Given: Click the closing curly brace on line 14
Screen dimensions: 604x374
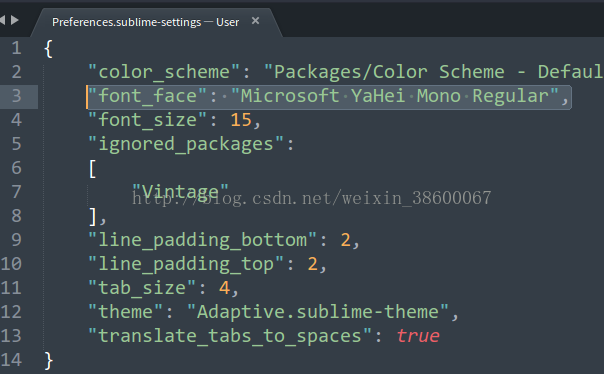Looking at the screenshot, I should click(x=49, y=361).
